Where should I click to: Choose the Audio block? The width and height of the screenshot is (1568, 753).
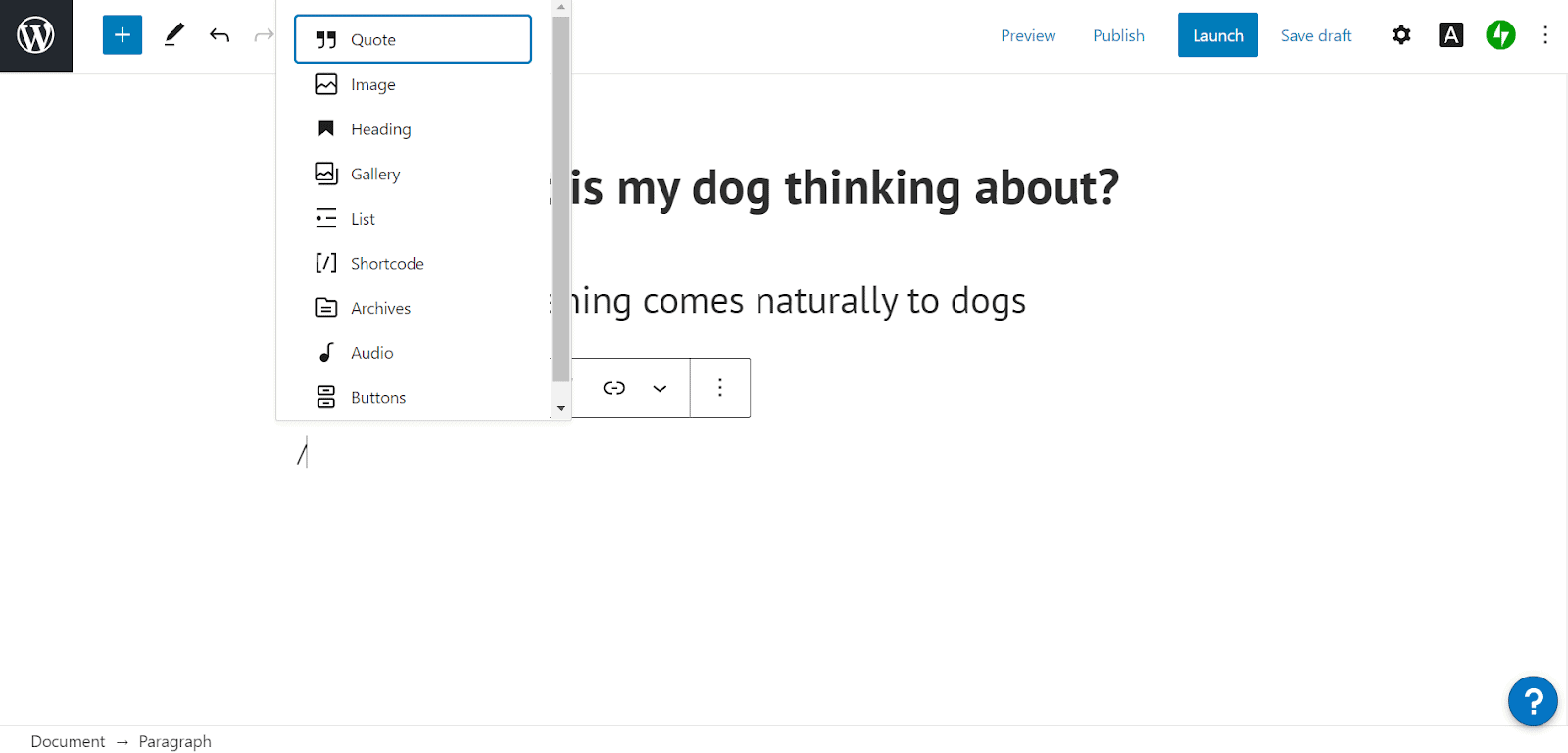pos(413,352)
